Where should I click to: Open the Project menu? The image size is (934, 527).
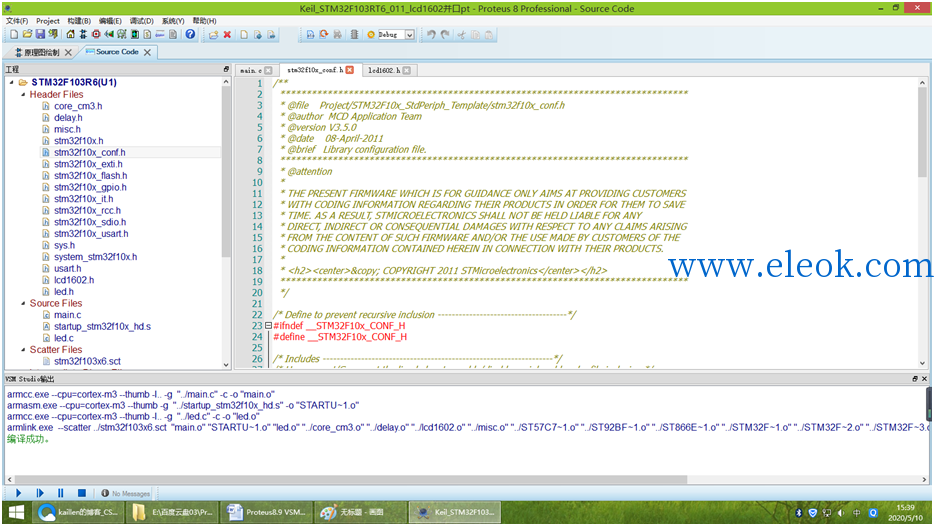tap(48, 21)
